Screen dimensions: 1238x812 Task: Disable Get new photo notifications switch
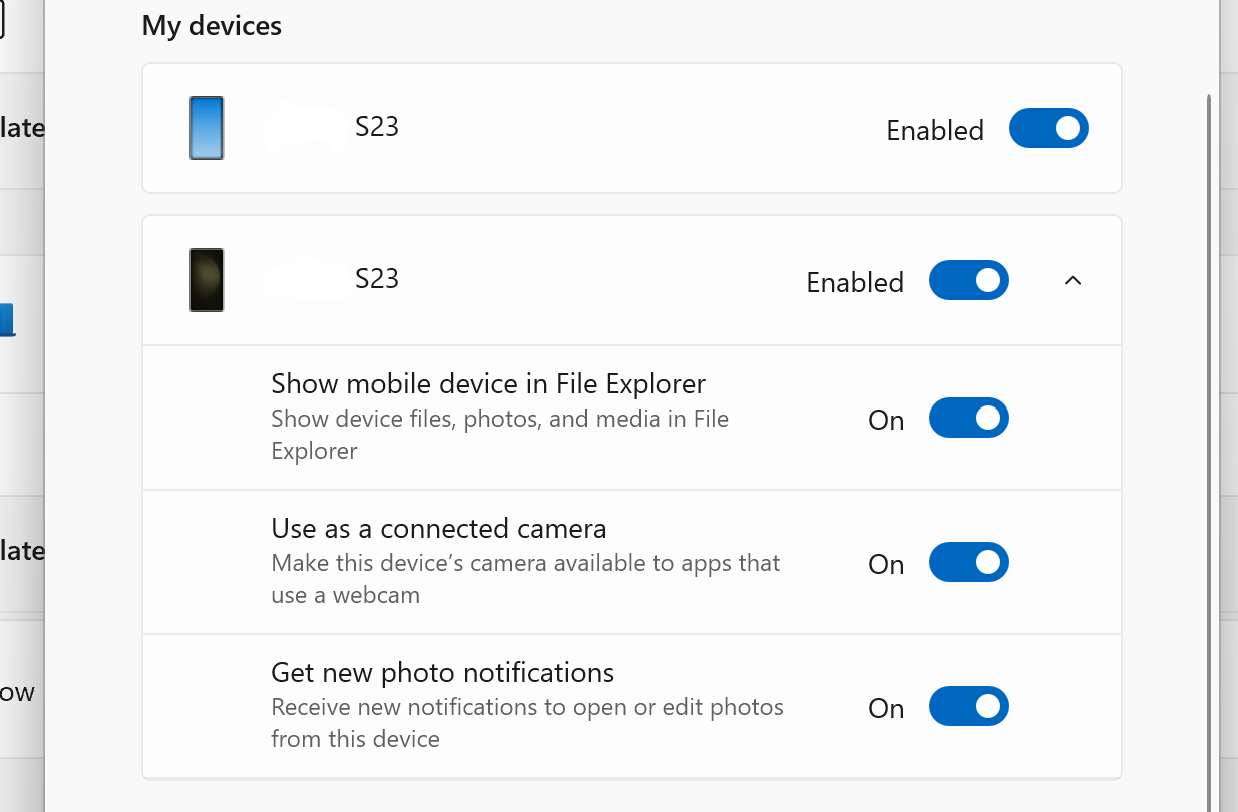tap(968, 707)
